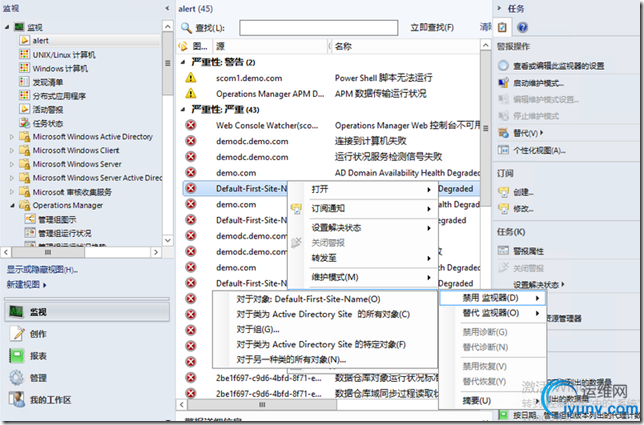Viewport: 644px width, 425px height.
Task: Expand Microsoft Windows Client folder
Action: click(12, 150)
